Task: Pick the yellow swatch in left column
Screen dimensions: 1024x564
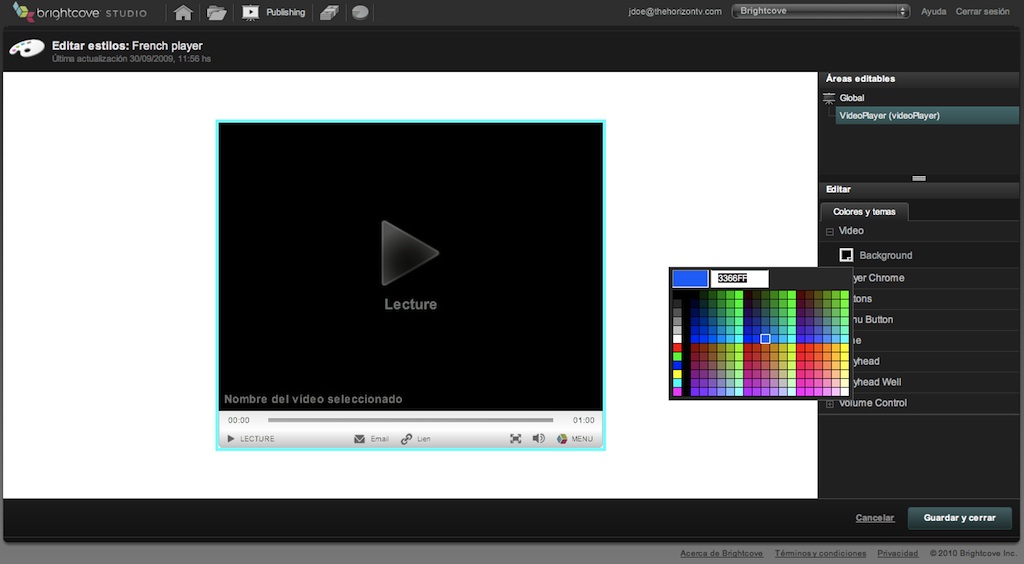Action: [677, 374]
